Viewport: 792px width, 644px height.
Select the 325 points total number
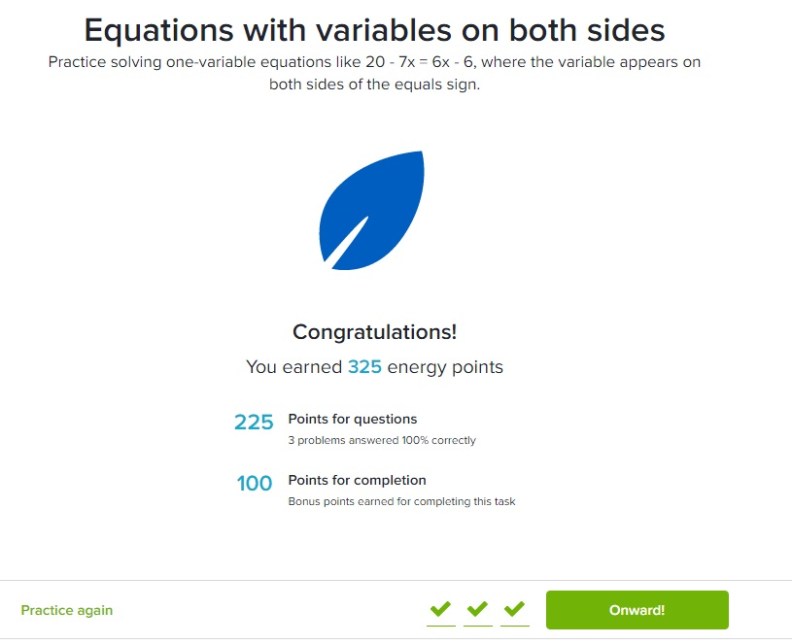365,367
